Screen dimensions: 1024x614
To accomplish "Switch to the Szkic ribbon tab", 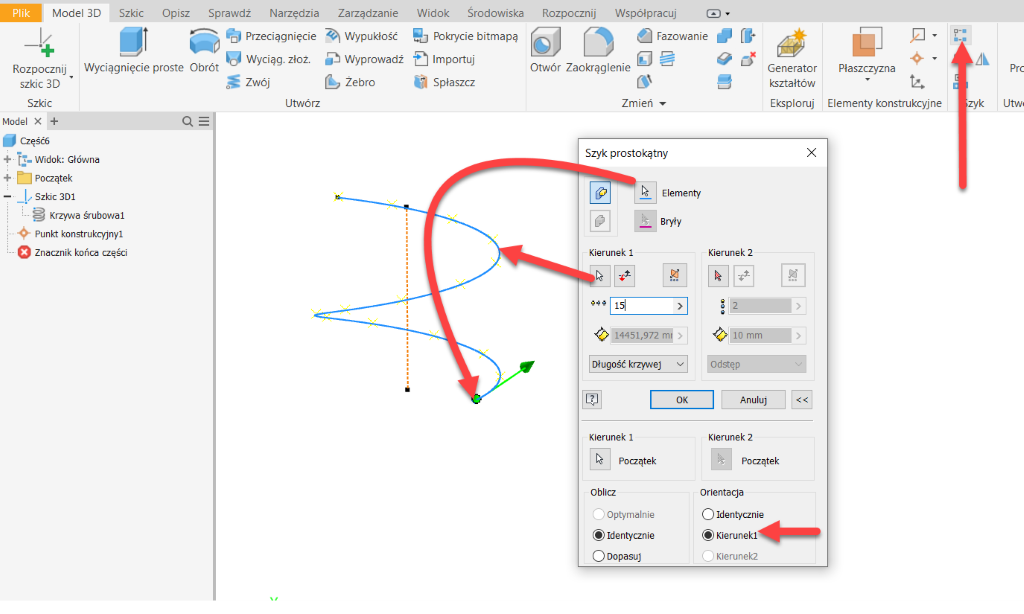I will [130, 13].
